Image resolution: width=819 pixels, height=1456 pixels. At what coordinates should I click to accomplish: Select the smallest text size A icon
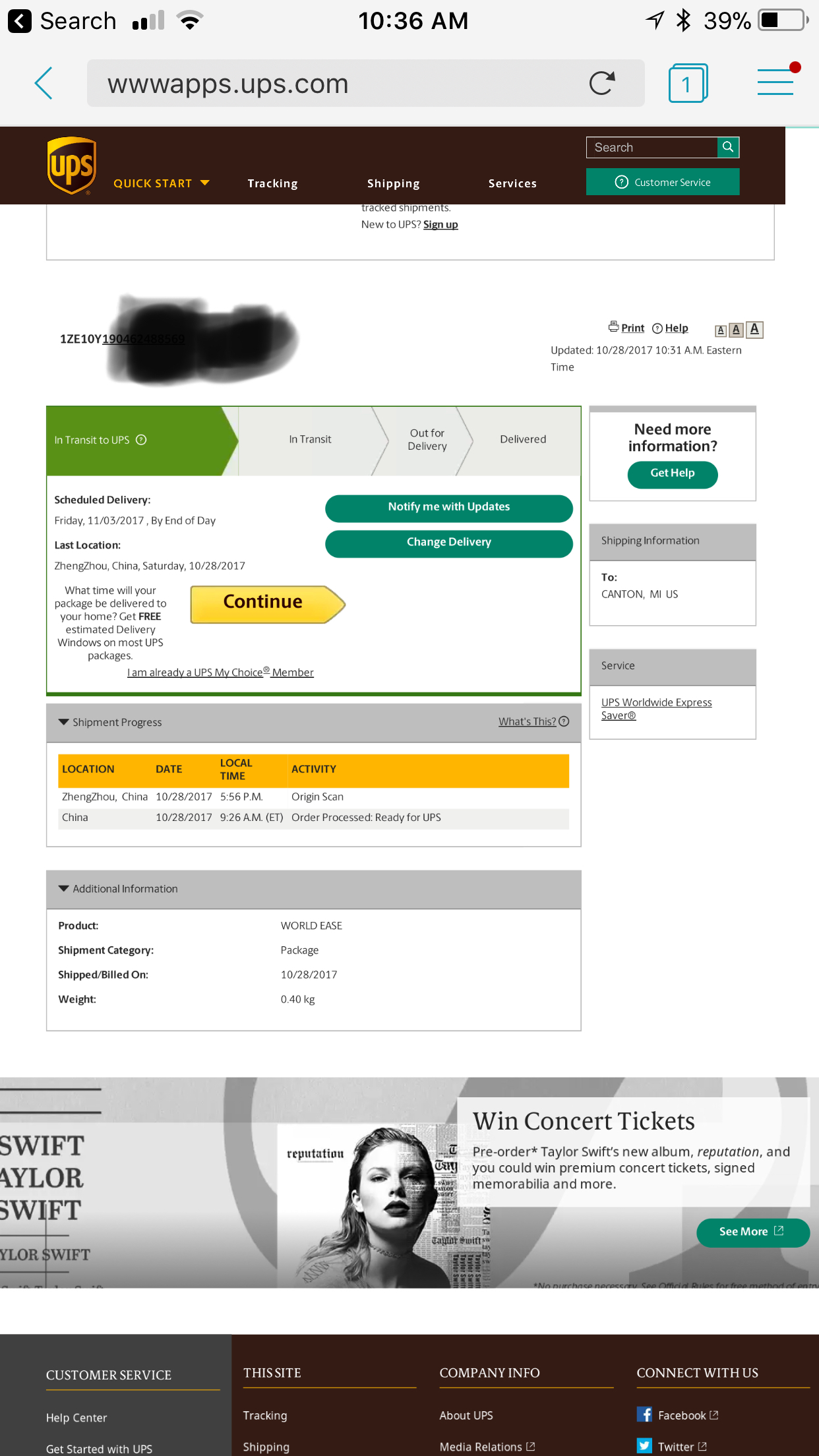[x=721, y=330]
